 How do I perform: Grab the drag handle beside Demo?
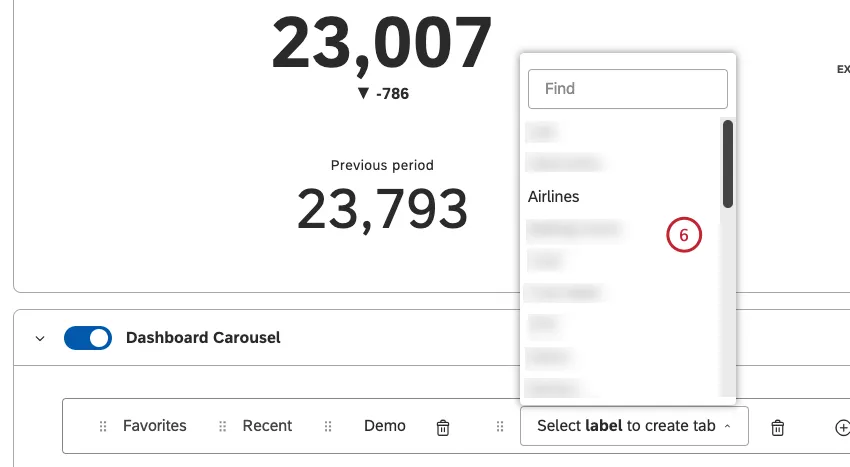[328, 427]
